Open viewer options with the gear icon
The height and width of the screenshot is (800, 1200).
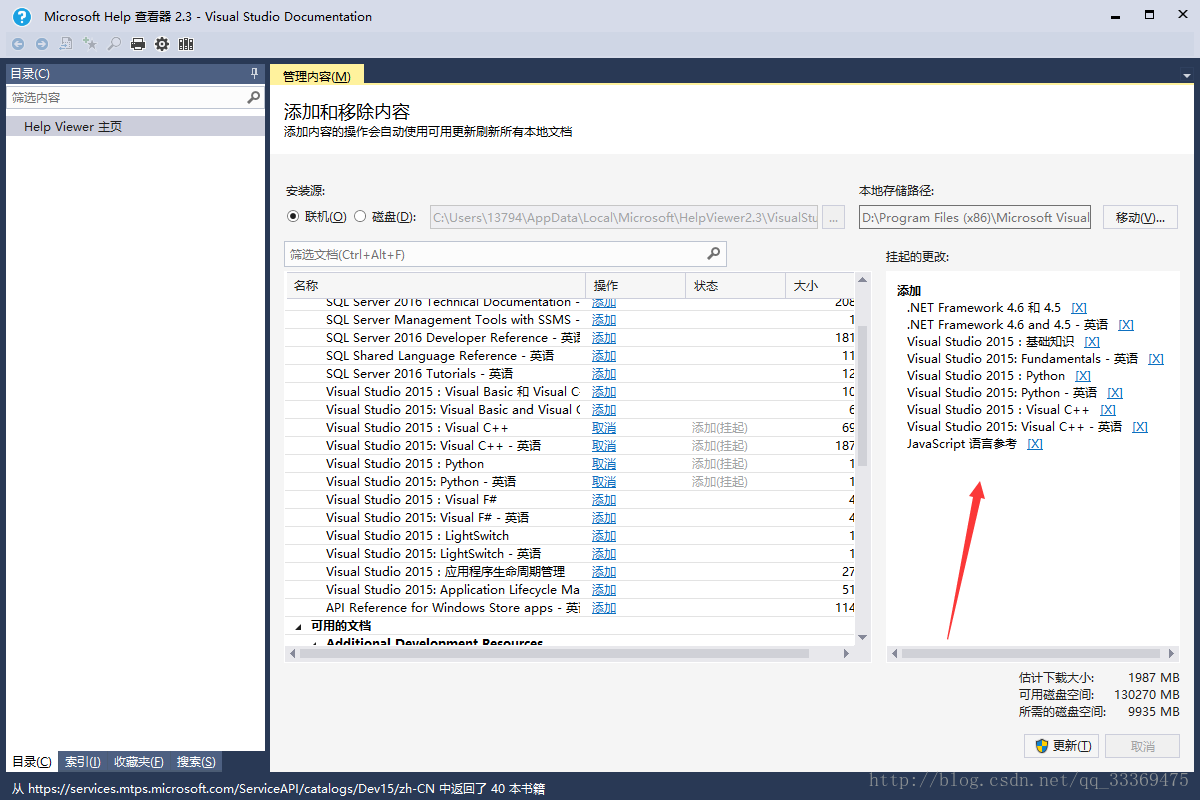click(162, 44)
